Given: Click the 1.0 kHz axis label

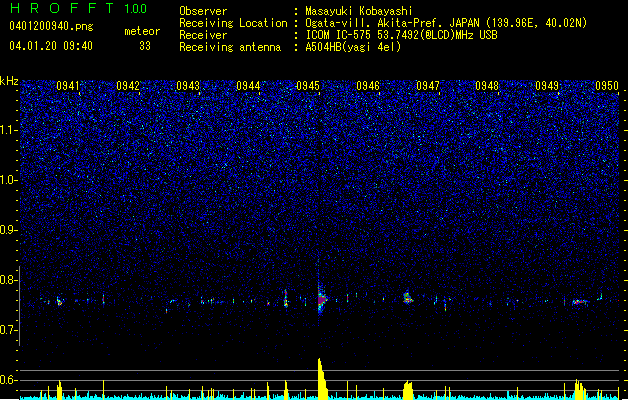Looking at the screenshot, I should 9,180.
